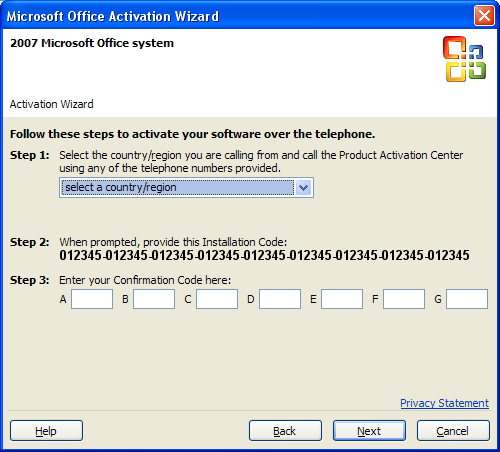This screenshot has height=452, width=500.
Task: Select the 'select a country/region' combo box
Action: click(186, 188)
